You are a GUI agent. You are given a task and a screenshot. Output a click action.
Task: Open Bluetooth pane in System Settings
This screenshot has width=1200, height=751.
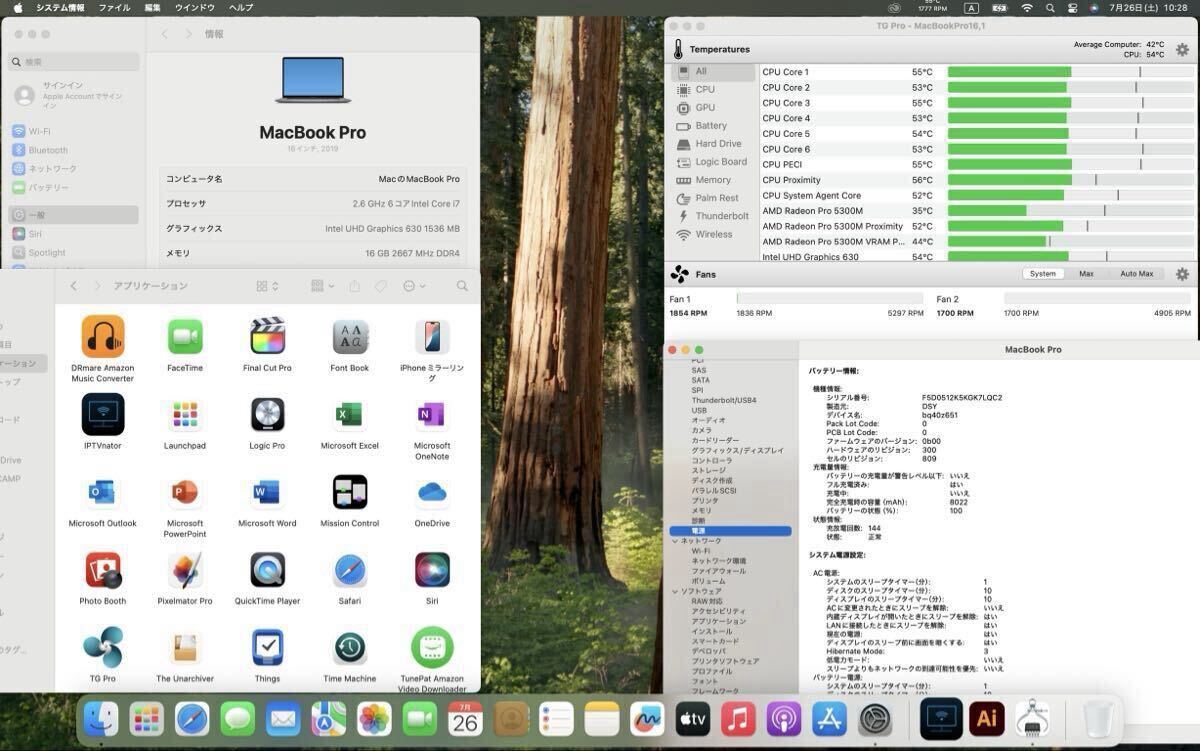click(x=75, y=150)
